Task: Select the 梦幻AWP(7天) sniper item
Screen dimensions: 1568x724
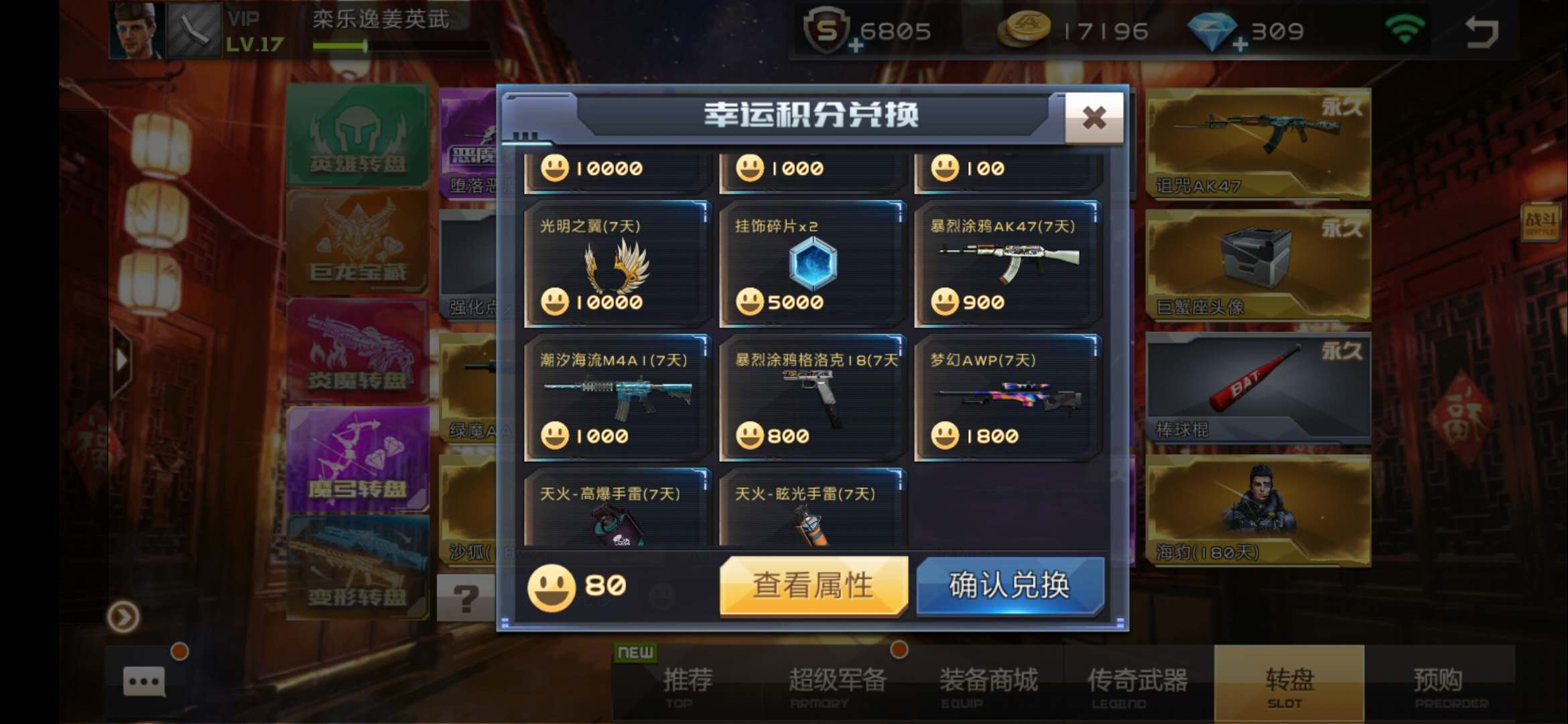Action: 1007,398
